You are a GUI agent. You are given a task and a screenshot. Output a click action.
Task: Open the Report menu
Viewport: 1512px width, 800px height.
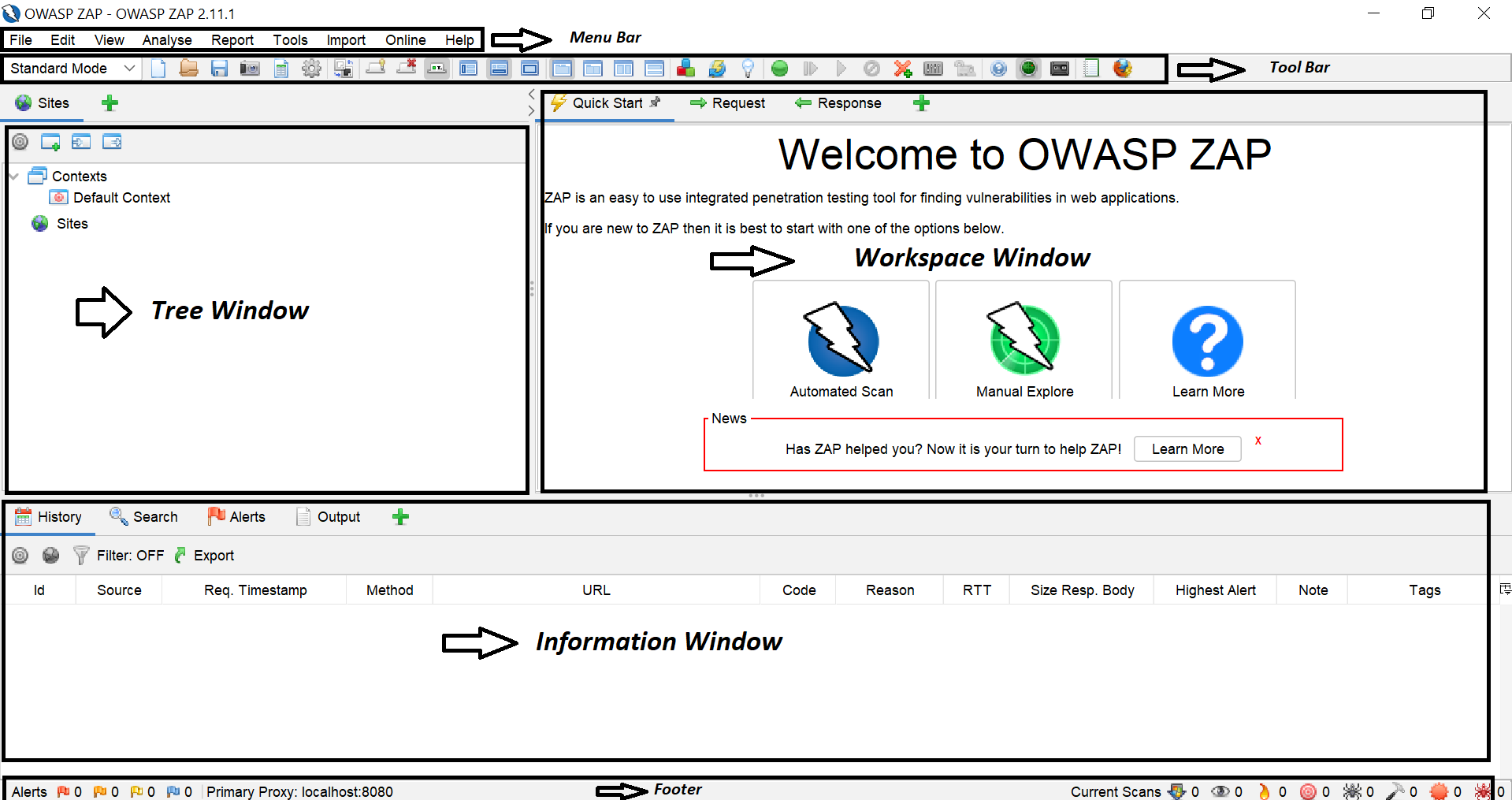(232, 40)
